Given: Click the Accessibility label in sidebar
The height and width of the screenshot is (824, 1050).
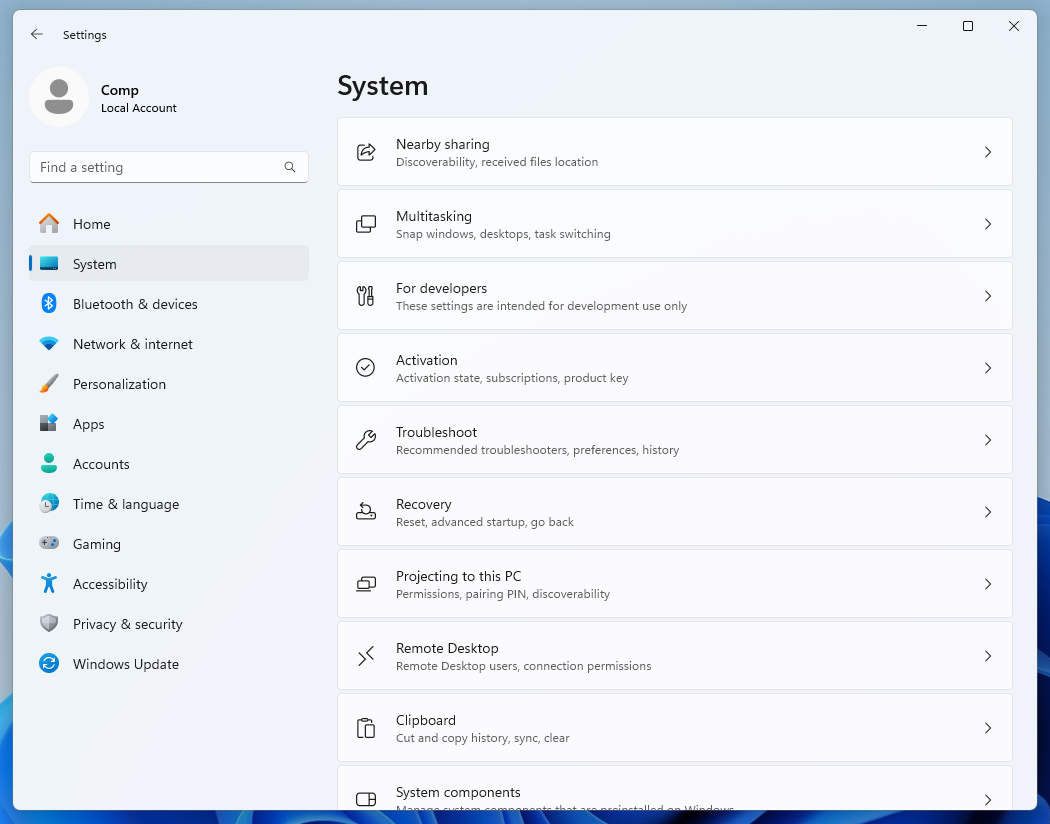Looking at the screenshot, I should 110,584.
